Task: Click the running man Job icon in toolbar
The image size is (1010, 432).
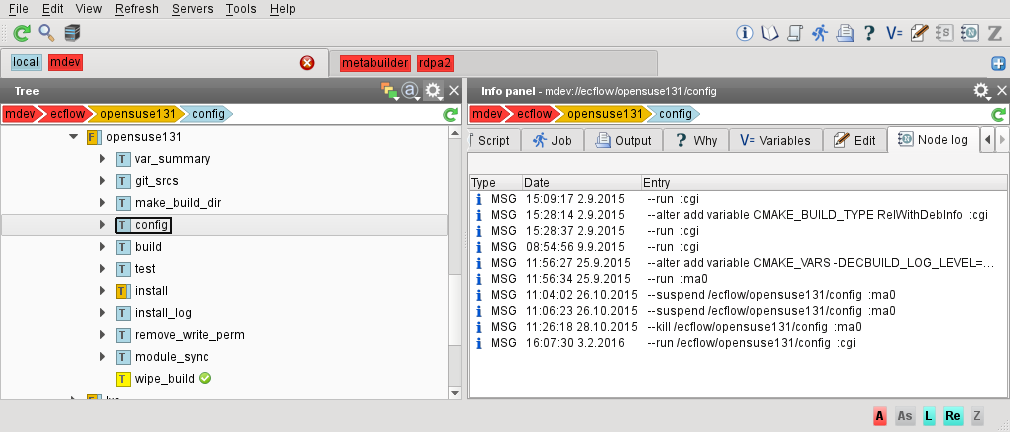Action: tap(820, 33)
